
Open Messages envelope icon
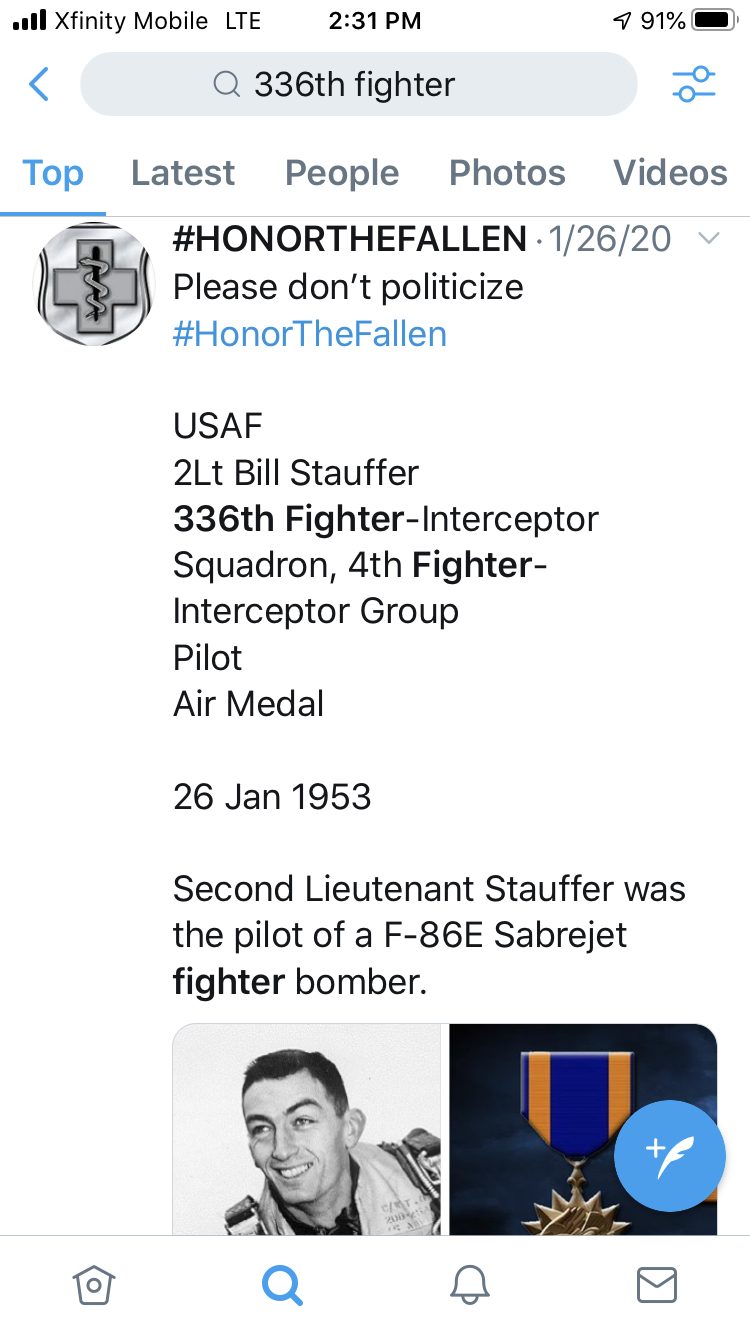(657, 1284)
